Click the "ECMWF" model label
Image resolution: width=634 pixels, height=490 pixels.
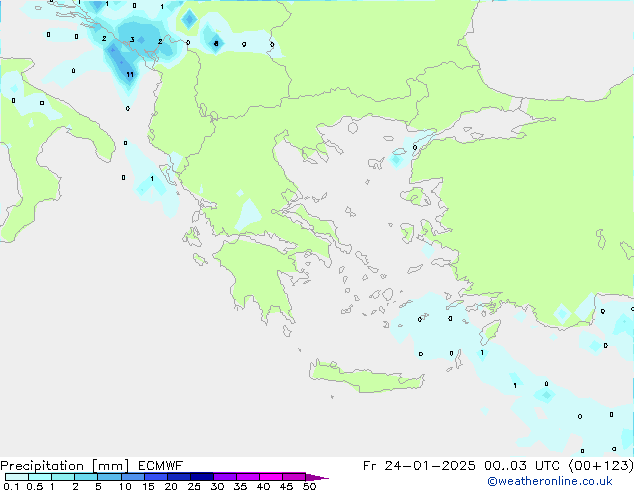click(x=161, y=466)
